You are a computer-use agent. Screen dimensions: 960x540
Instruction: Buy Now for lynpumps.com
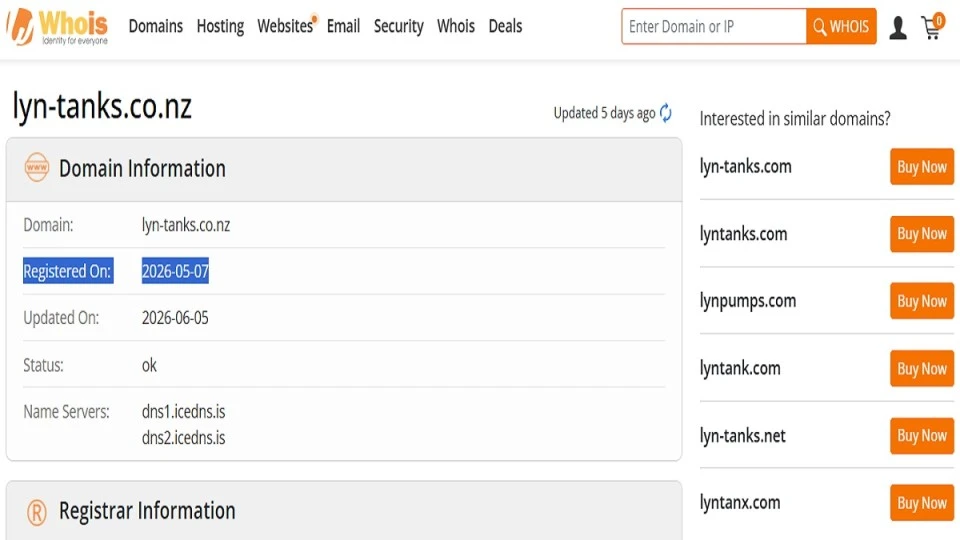[922, 301]
